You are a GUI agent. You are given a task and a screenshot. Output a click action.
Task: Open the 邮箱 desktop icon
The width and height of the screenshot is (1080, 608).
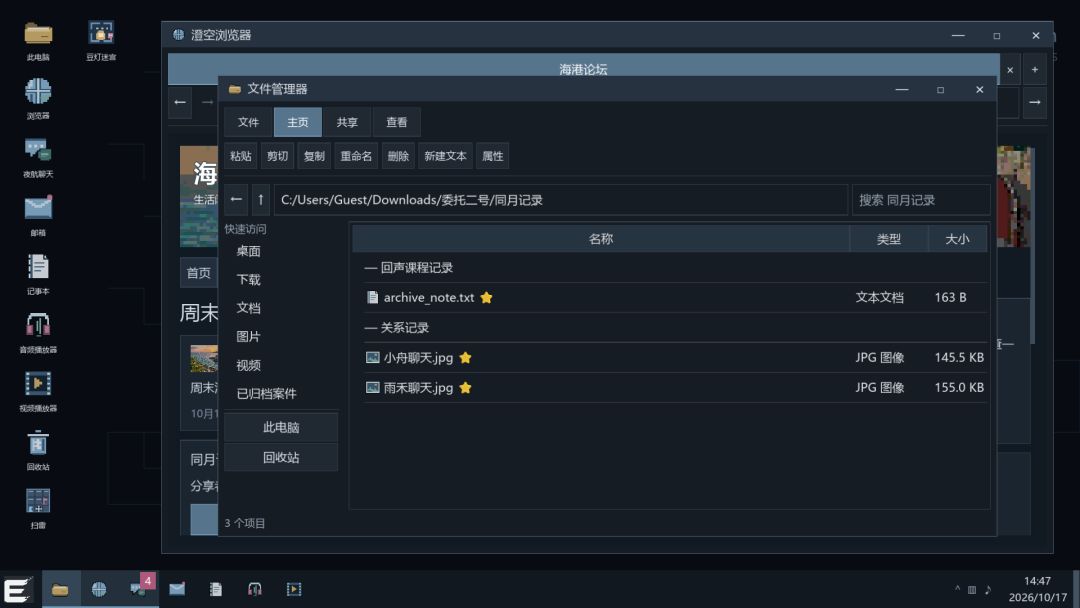38,216
